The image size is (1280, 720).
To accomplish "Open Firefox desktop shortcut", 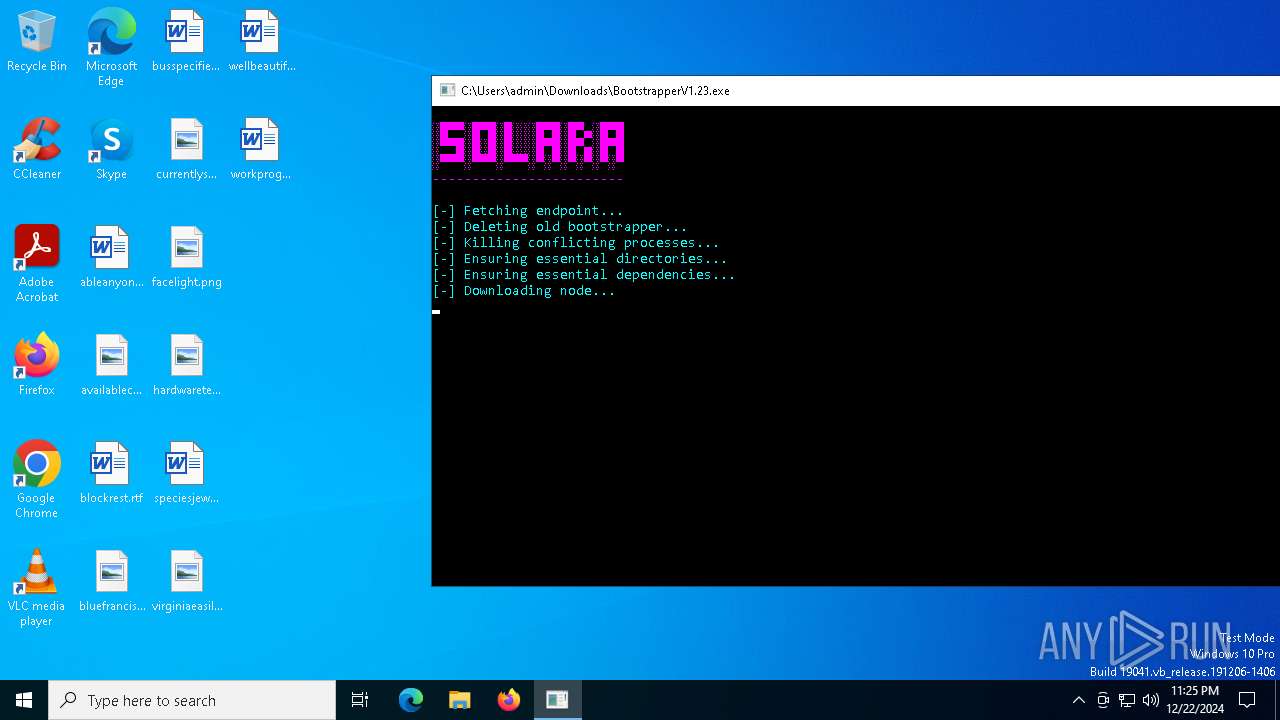I will (37, 366).
